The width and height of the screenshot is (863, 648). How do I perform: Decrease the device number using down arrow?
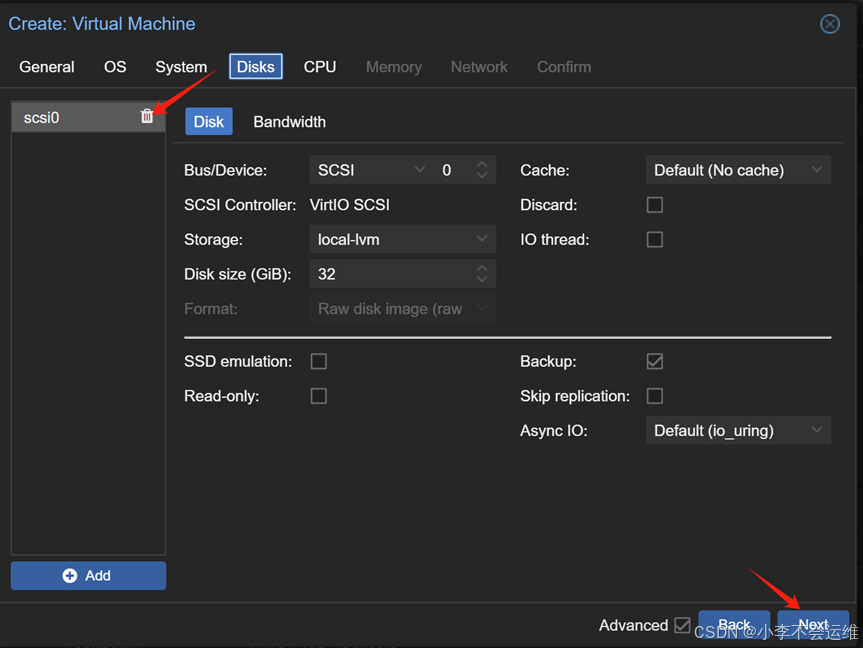click(482, 175)
